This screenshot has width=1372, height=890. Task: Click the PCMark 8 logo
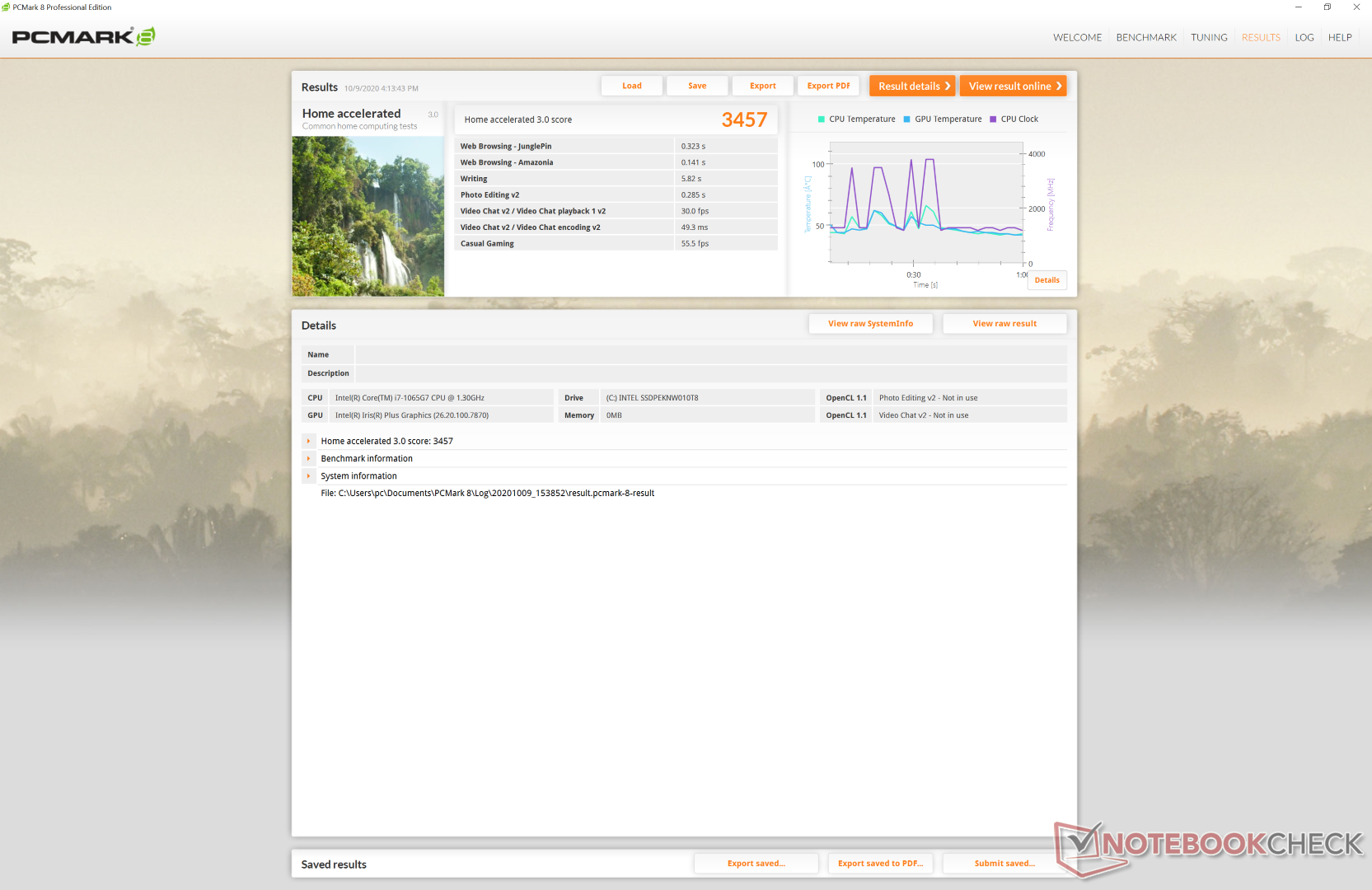click(x=83, y=37)
